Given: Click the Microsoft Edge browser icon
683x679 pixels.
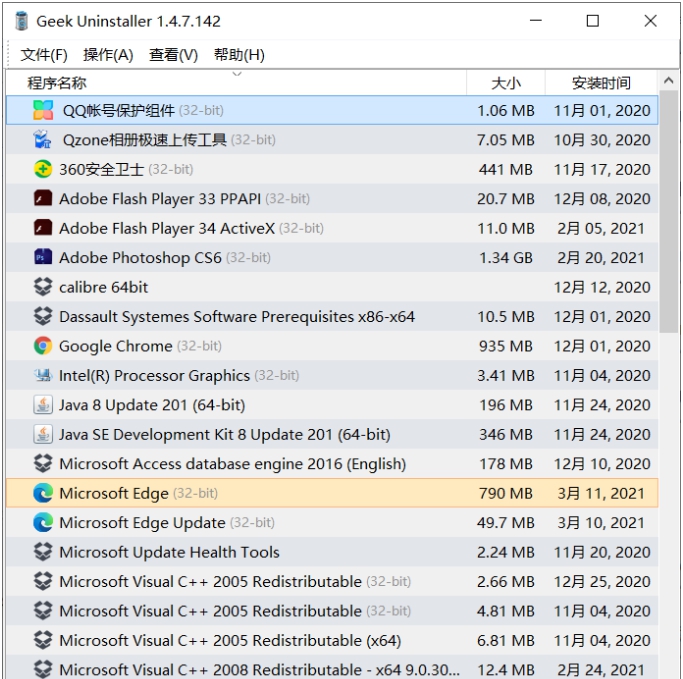Looking at the screenshot, I should tap(43, 493).
